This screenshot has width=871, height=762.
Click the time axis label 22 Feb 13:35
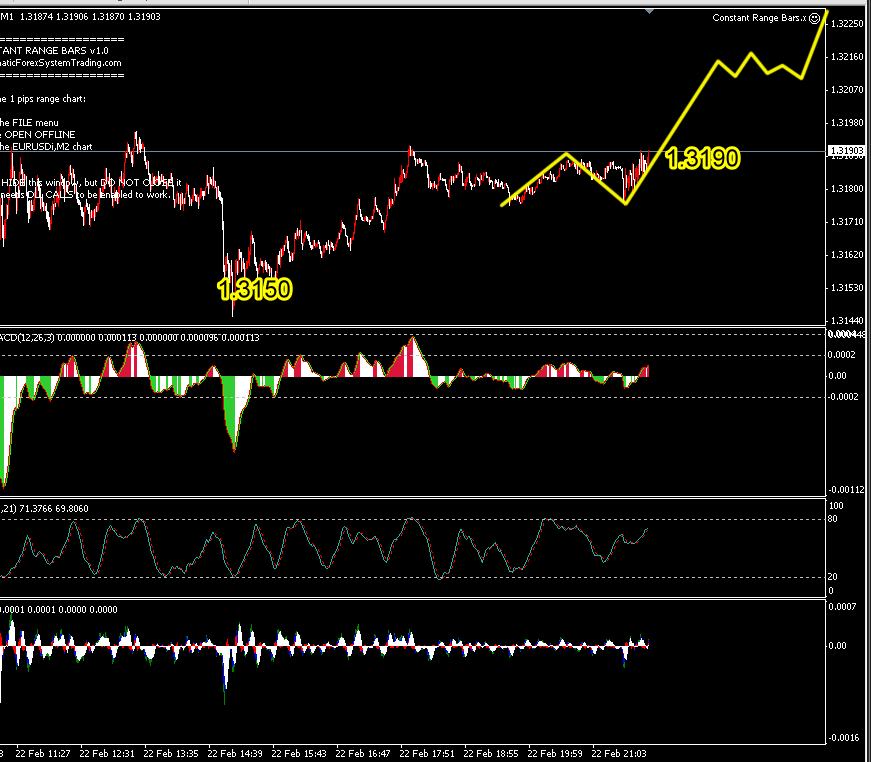pyautogui.click(x=171, y=754)
